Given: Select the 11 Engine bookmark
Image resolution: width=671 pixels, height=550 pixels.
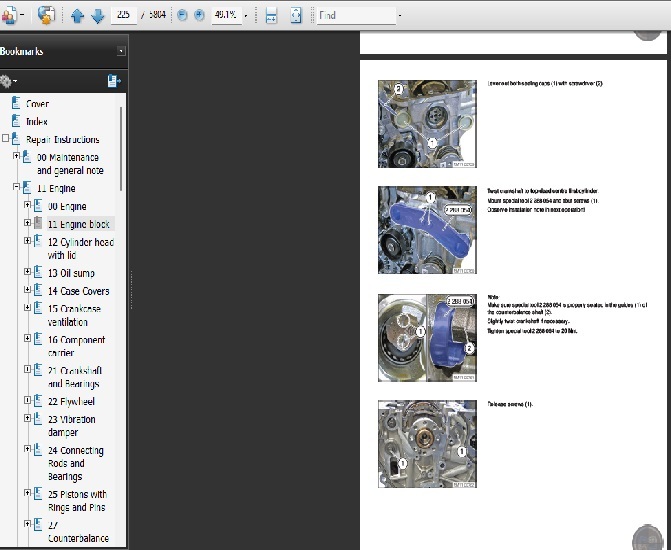Looking at the screenshot, I should coord(56,188).
